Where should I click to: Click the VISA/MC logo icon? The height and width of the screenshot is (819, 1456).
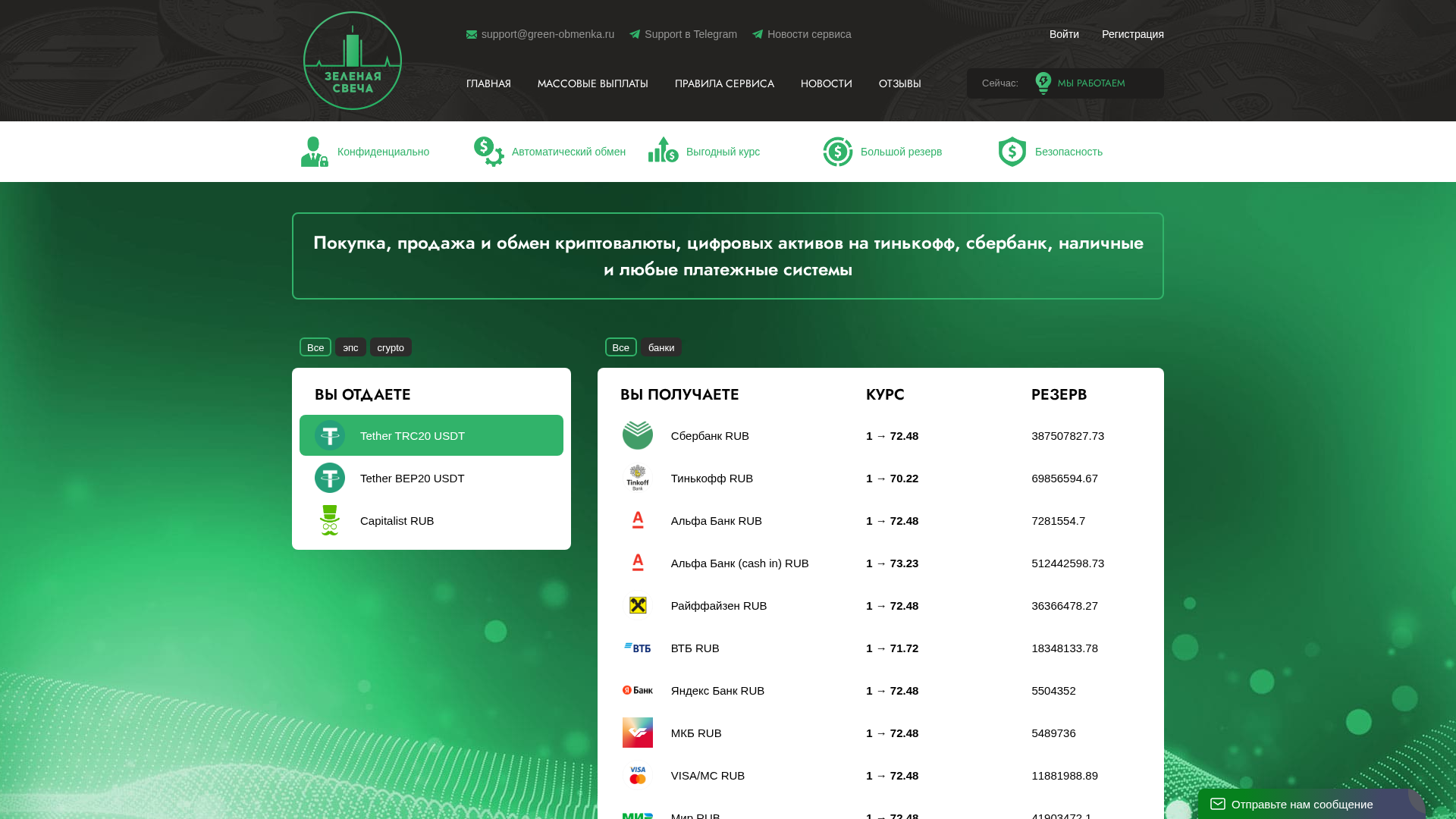(x=638, y=775)
